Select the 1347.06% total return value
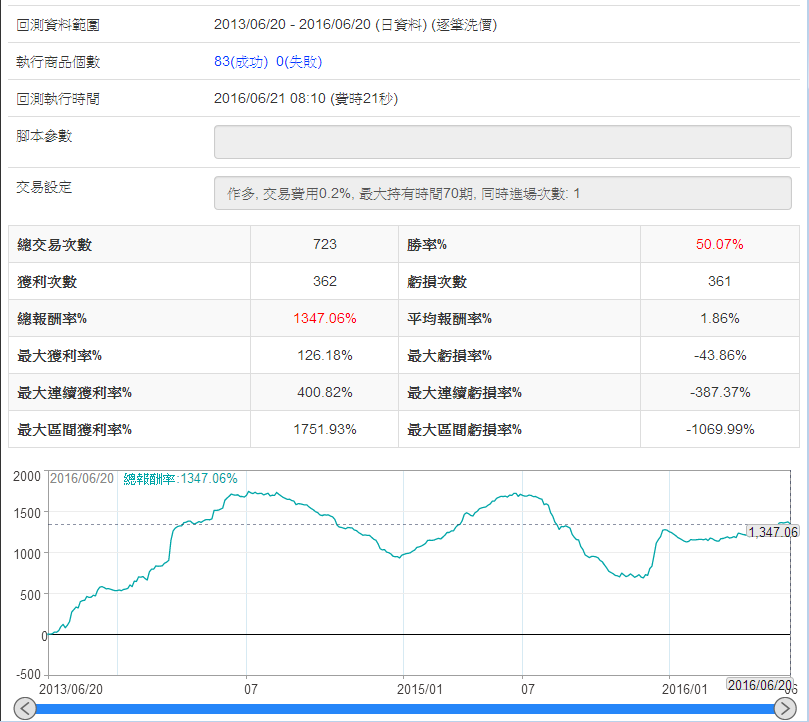The width and height of the screenshot is (809, 722). (x=324, y=318)
